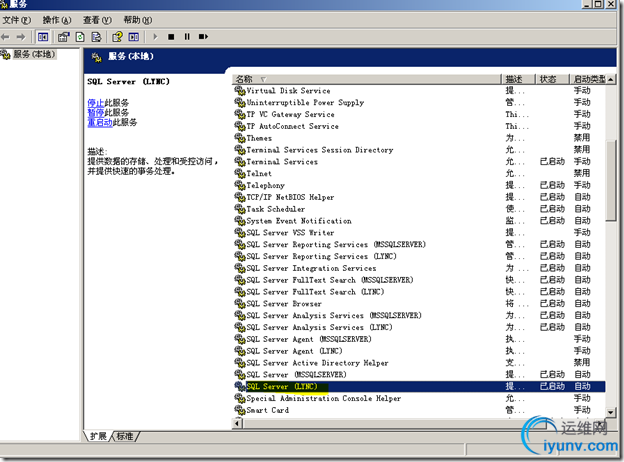The image size is (624, 462).
Task: Open the Help question-mark toolbar icon
Action: (117, 37)
